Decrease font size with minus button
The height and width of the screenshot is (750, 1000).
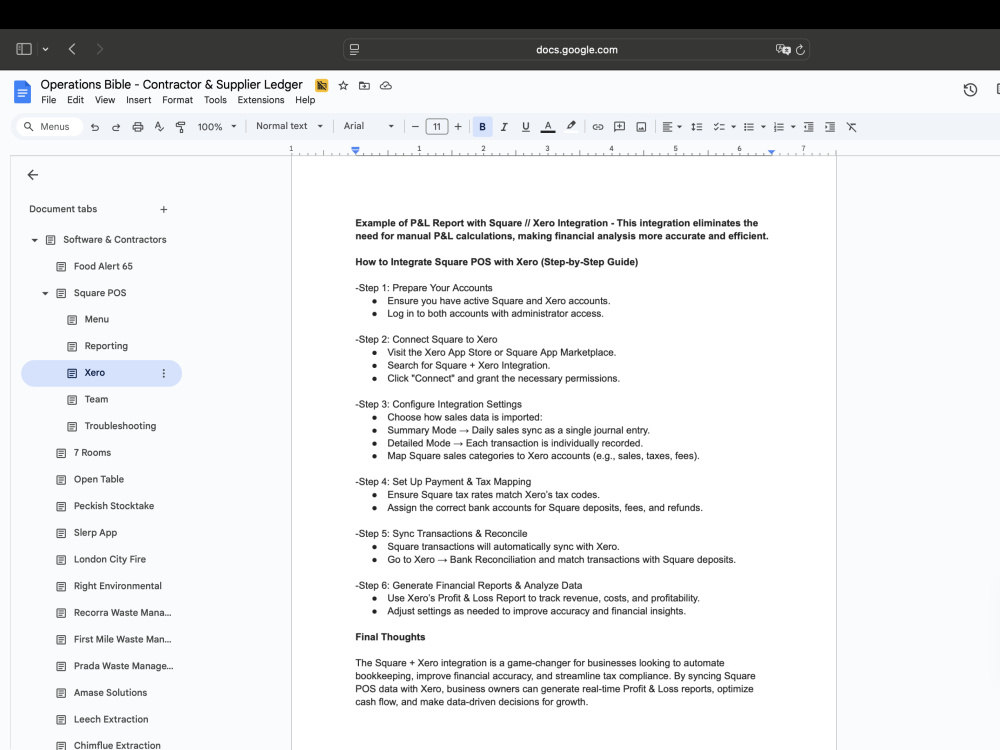(415, 127)
